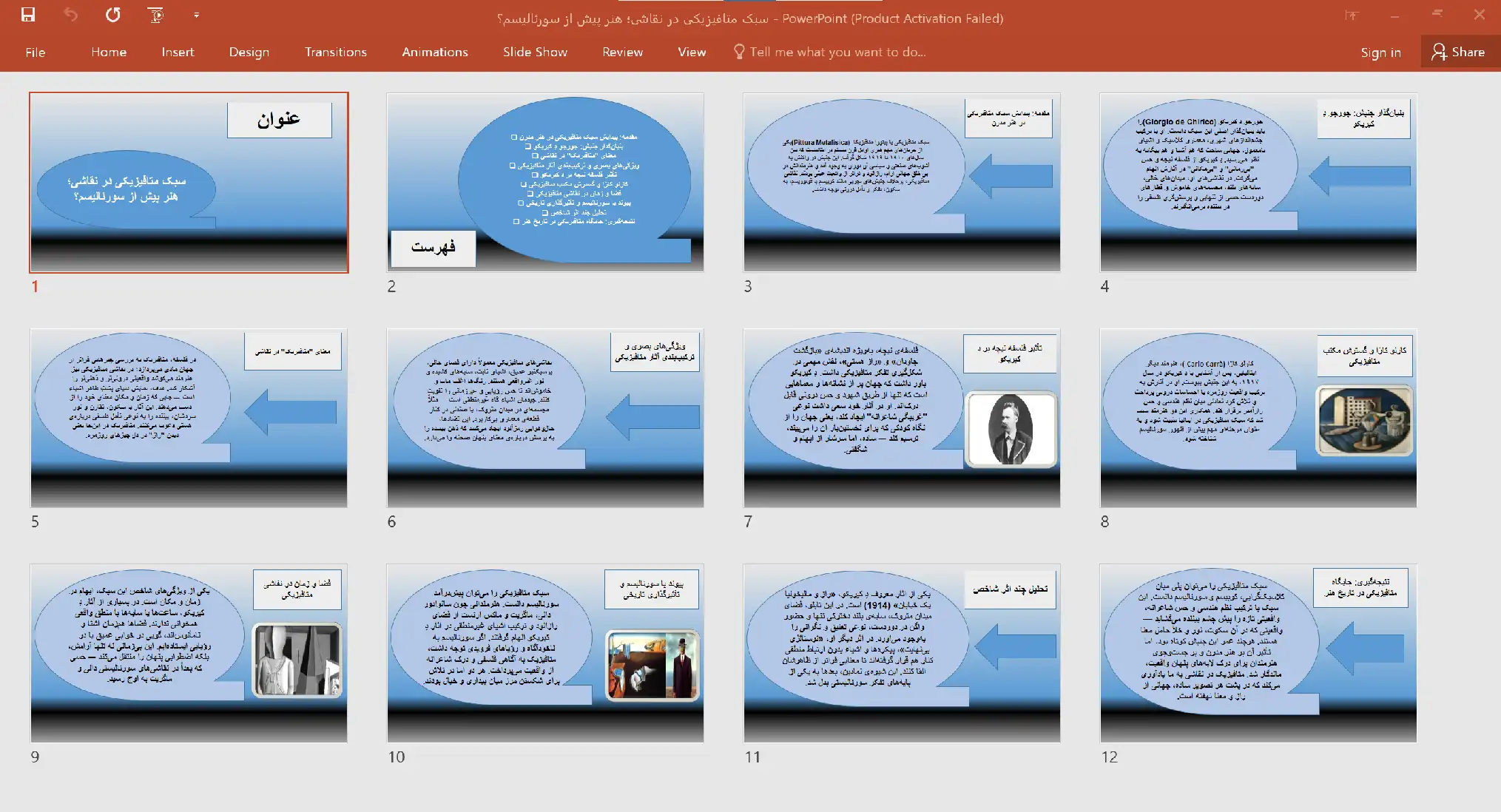
Task: Type in Tell me what you want field
Action: click(837, 52)
